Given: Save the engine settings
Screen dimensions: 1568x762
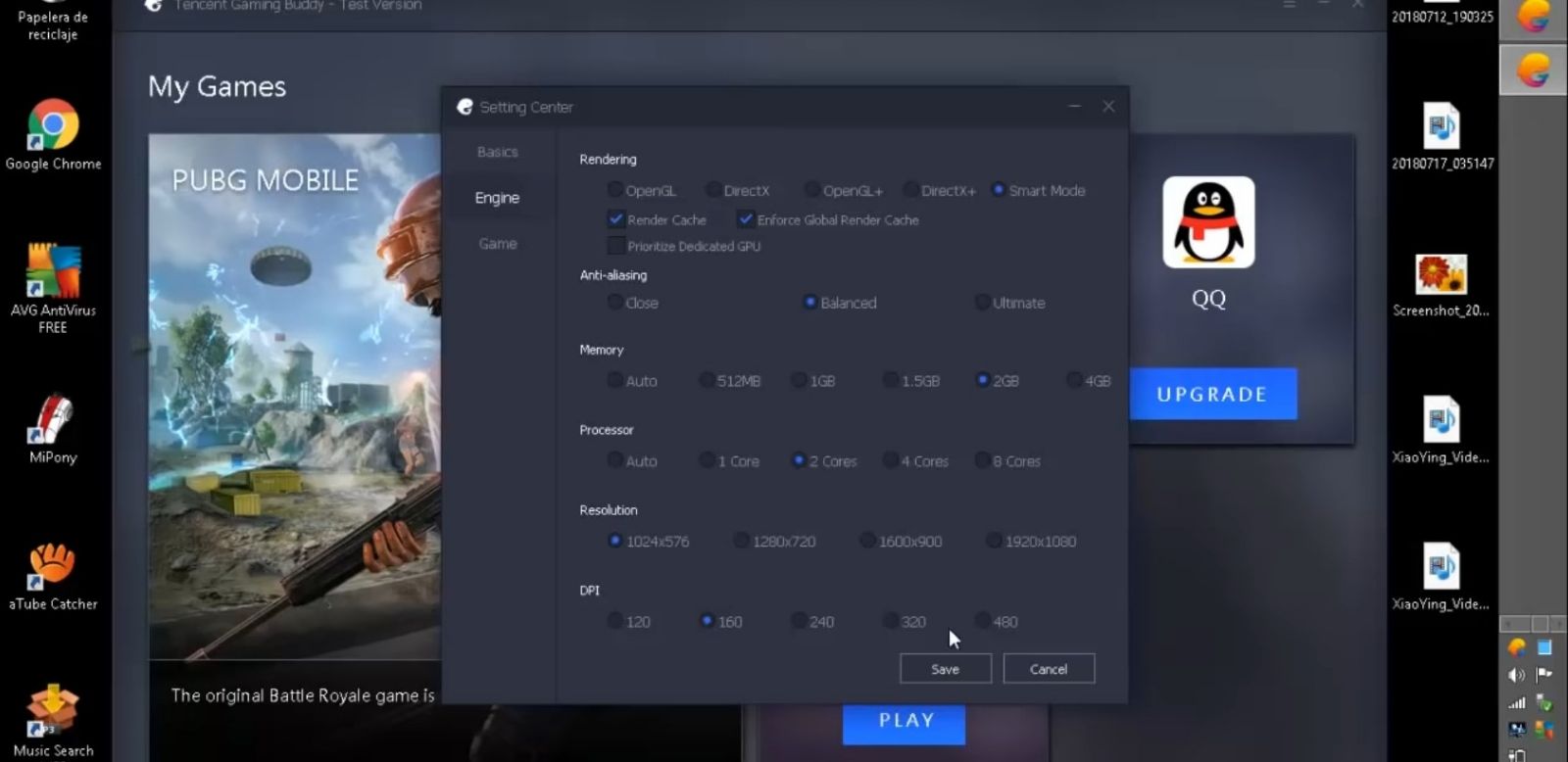Looking at the screenshot, I should click(x=945, y=669).
